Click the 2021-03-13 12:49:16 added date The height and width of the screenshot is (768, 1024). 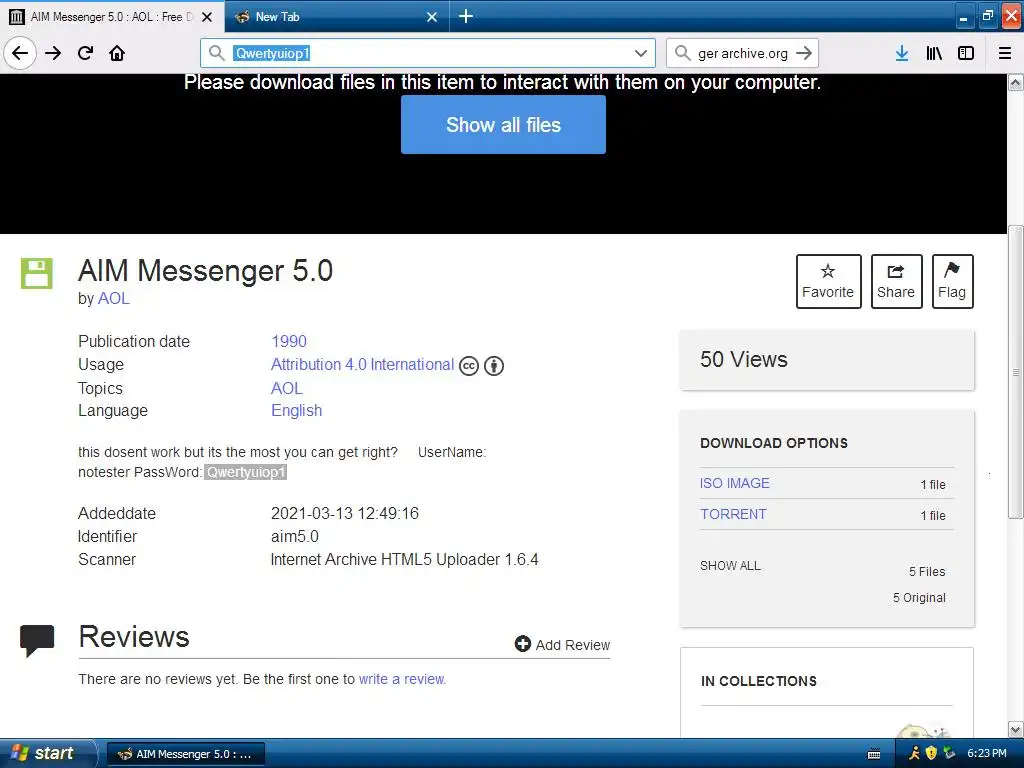coord(345,513)
